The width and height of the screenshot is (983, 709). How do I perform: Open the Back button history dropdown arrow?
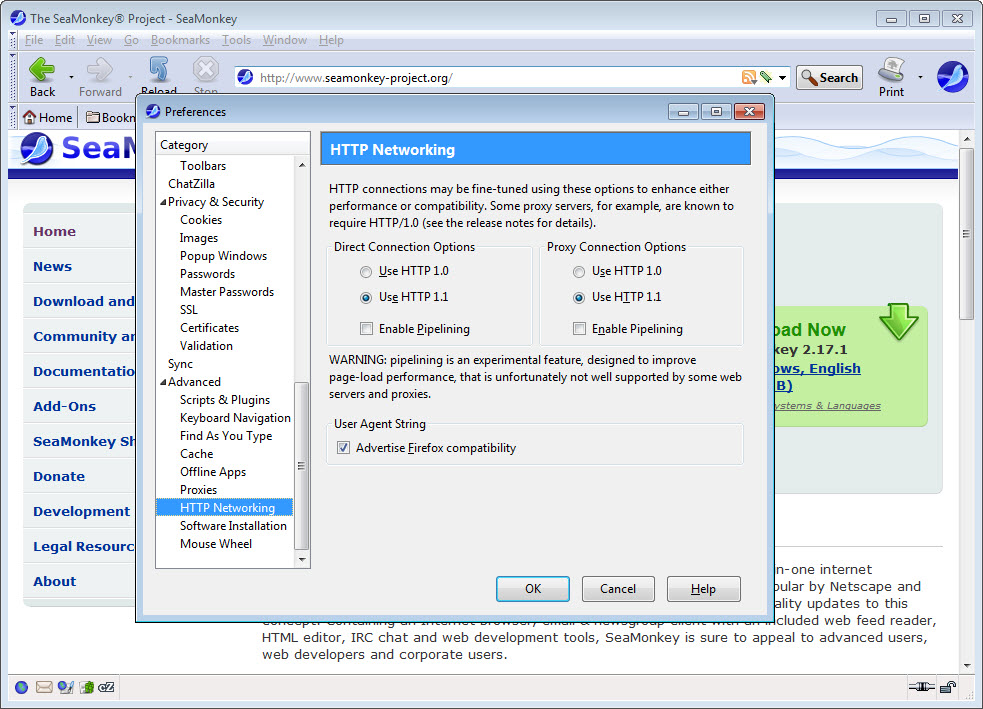tap(71, 77)
